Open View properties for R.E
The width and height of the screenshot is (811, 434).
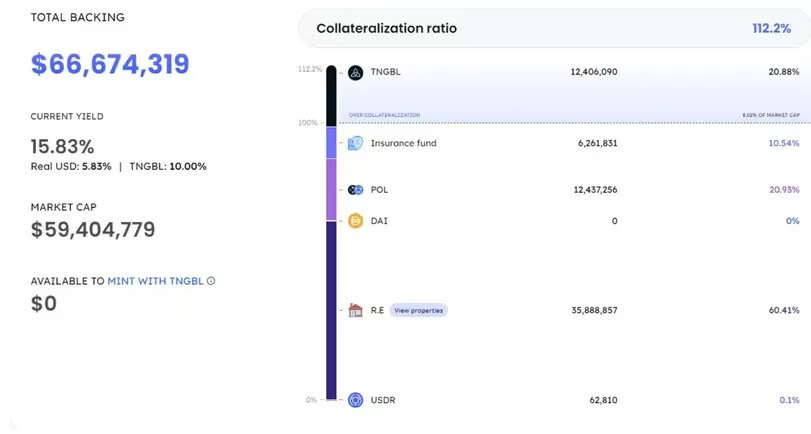tap(418, 310)
